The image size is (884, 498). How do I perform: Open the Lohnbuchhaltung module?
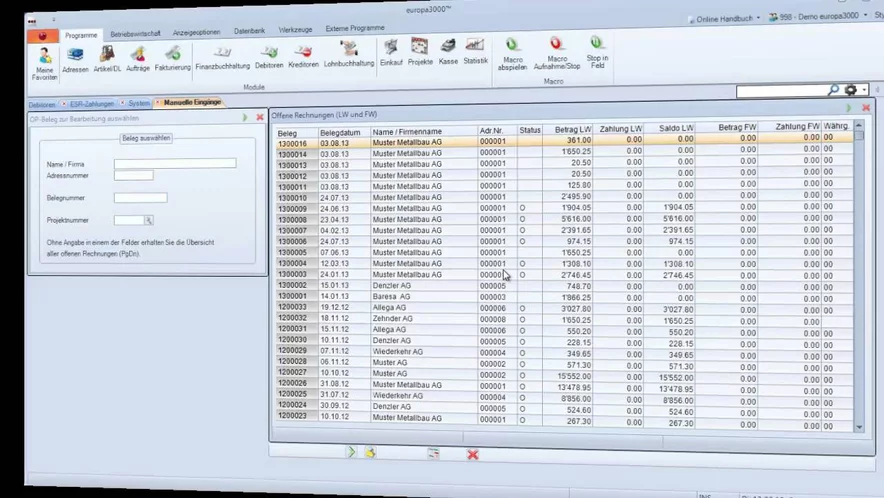tap(349, 55)
